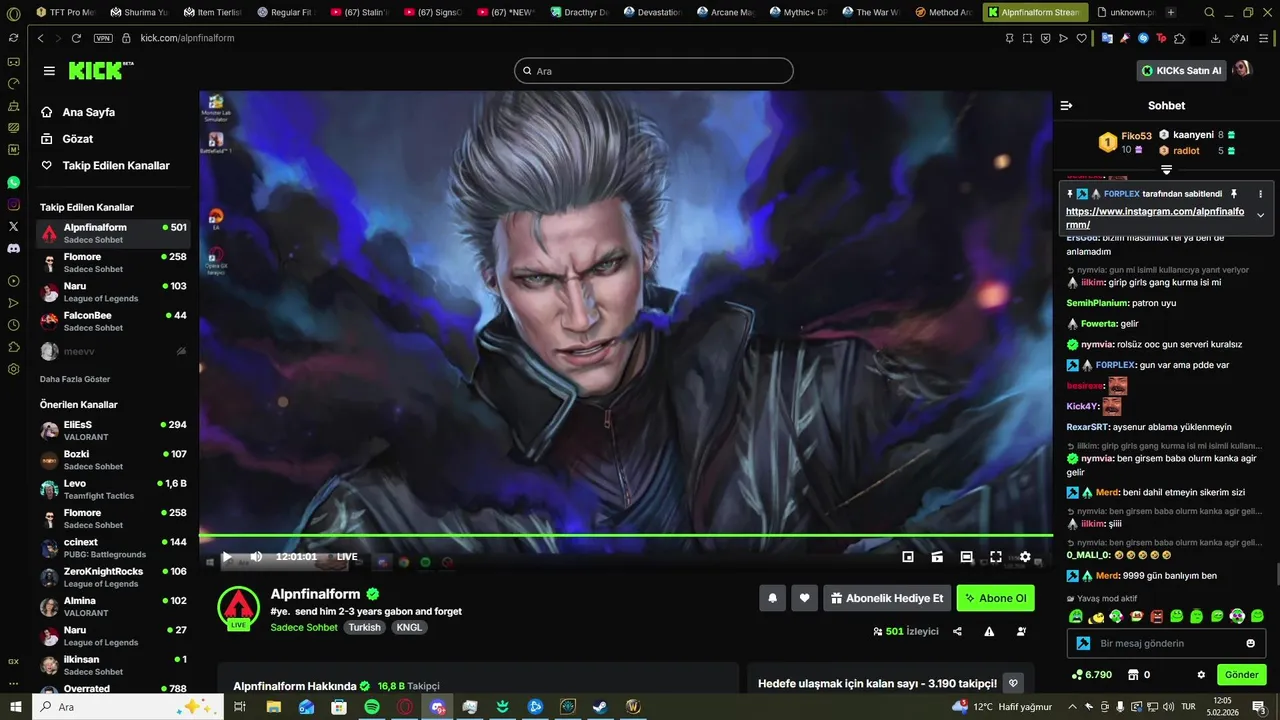Open the pinned message options menu

point(1260,194)
